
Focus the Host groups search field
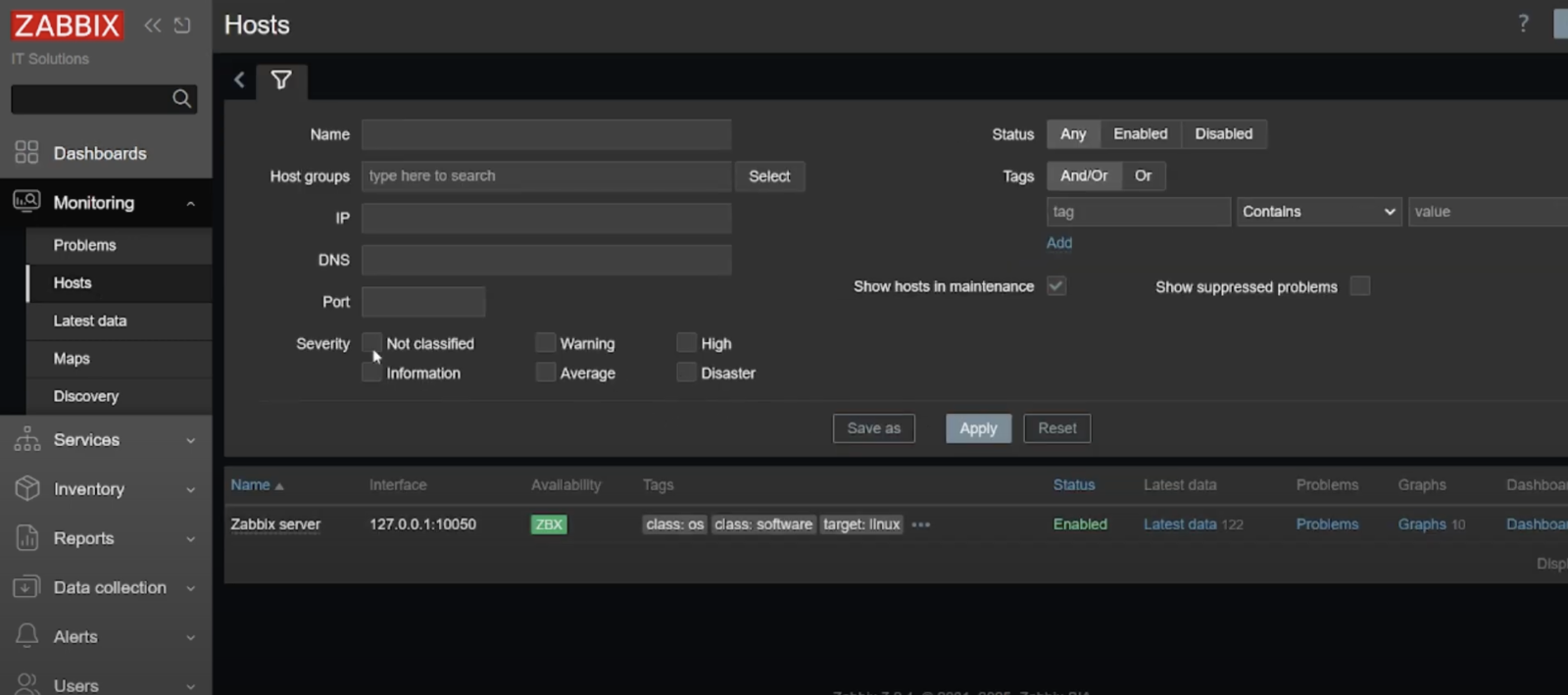pyautogui.click(x=547, y=176)
